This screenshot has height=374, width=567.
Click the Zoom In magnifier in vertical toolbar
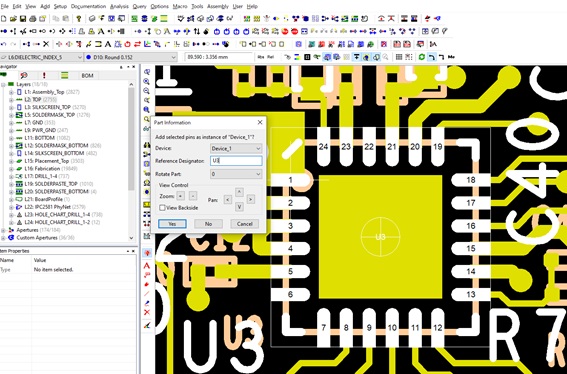point(146,81)
